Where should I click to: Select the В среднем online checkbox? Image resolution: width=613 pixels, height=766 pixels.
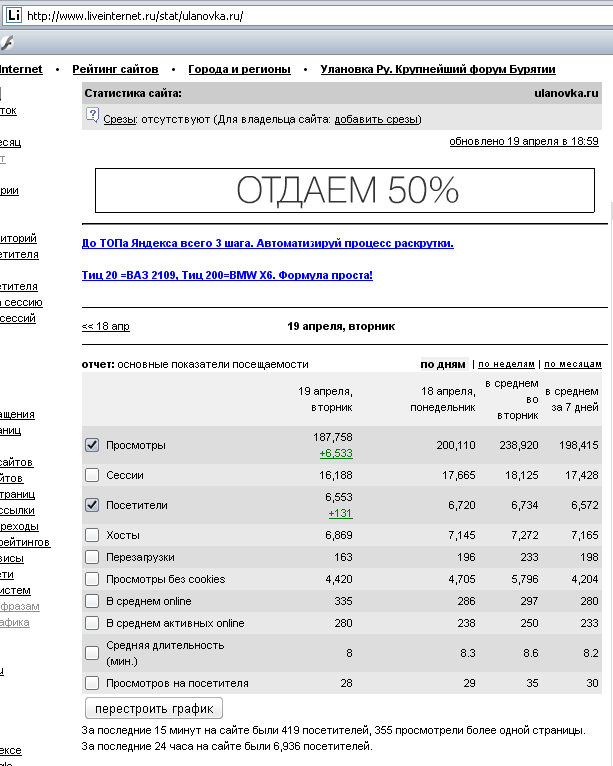[92, 601]
